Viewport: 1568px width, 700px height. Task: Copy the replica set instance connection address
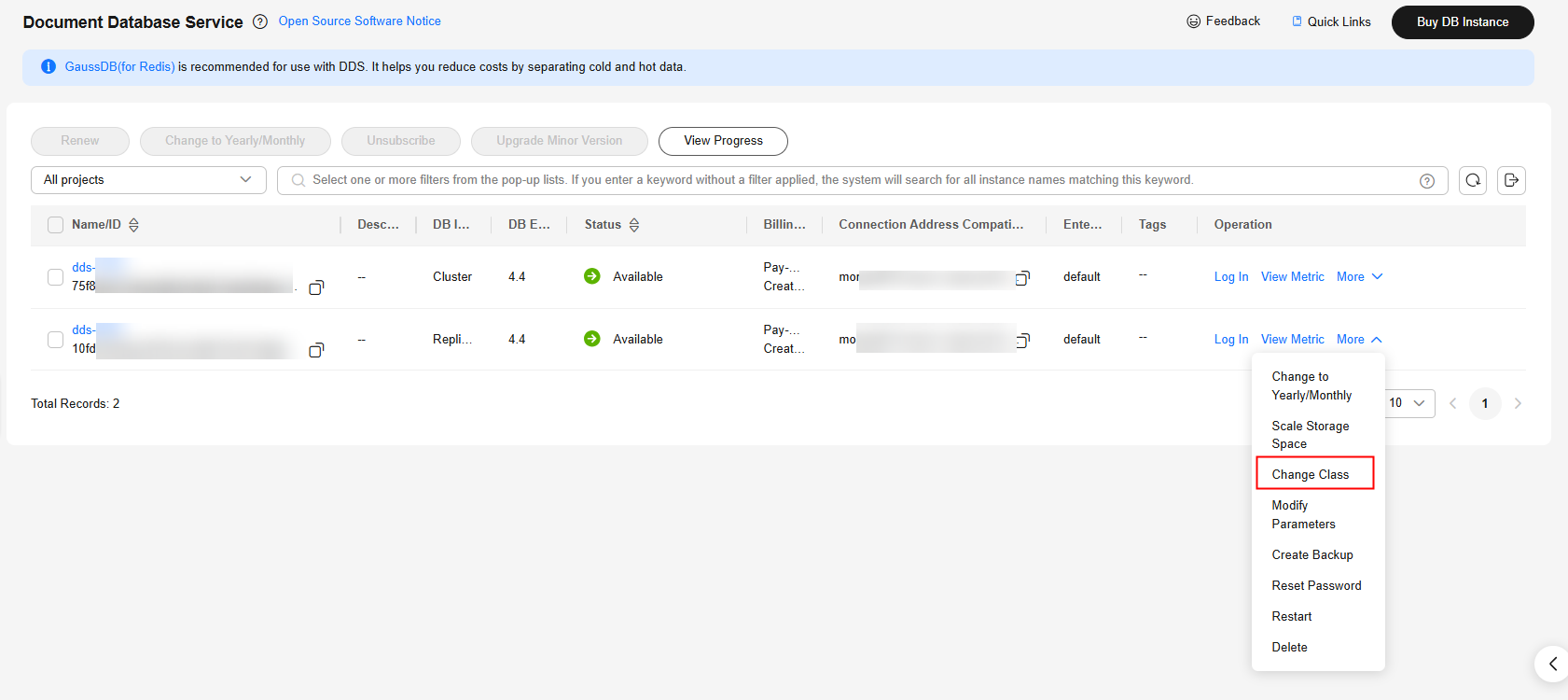(1022, 341)
